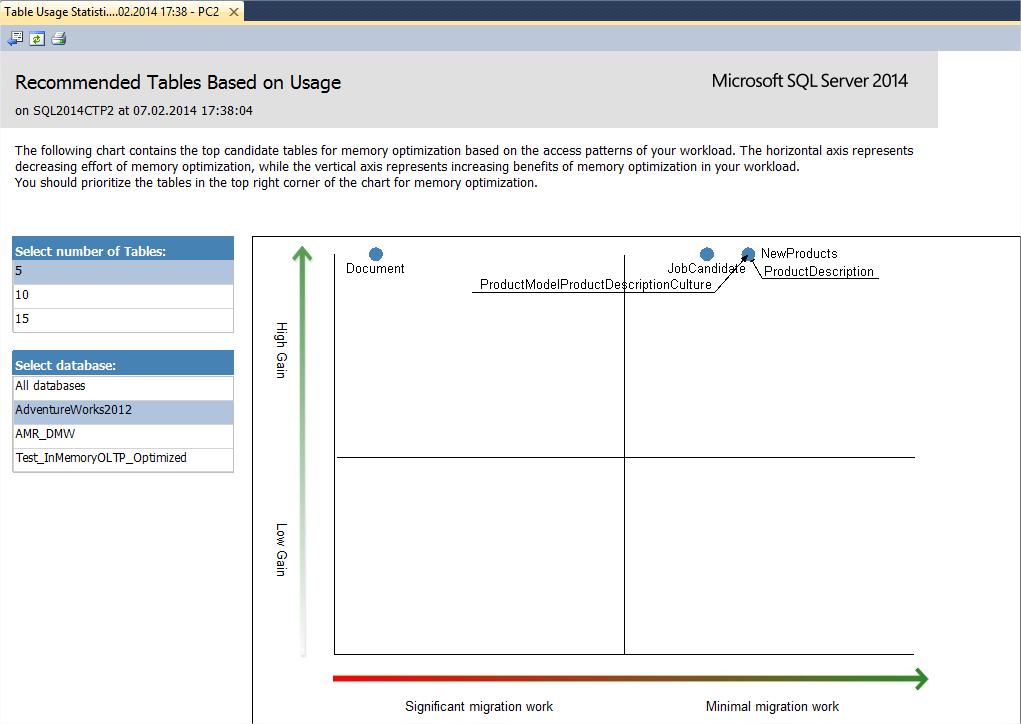Click the 'Significant migration work' axis label
The image size is (1021, 724).
(479, 706)
